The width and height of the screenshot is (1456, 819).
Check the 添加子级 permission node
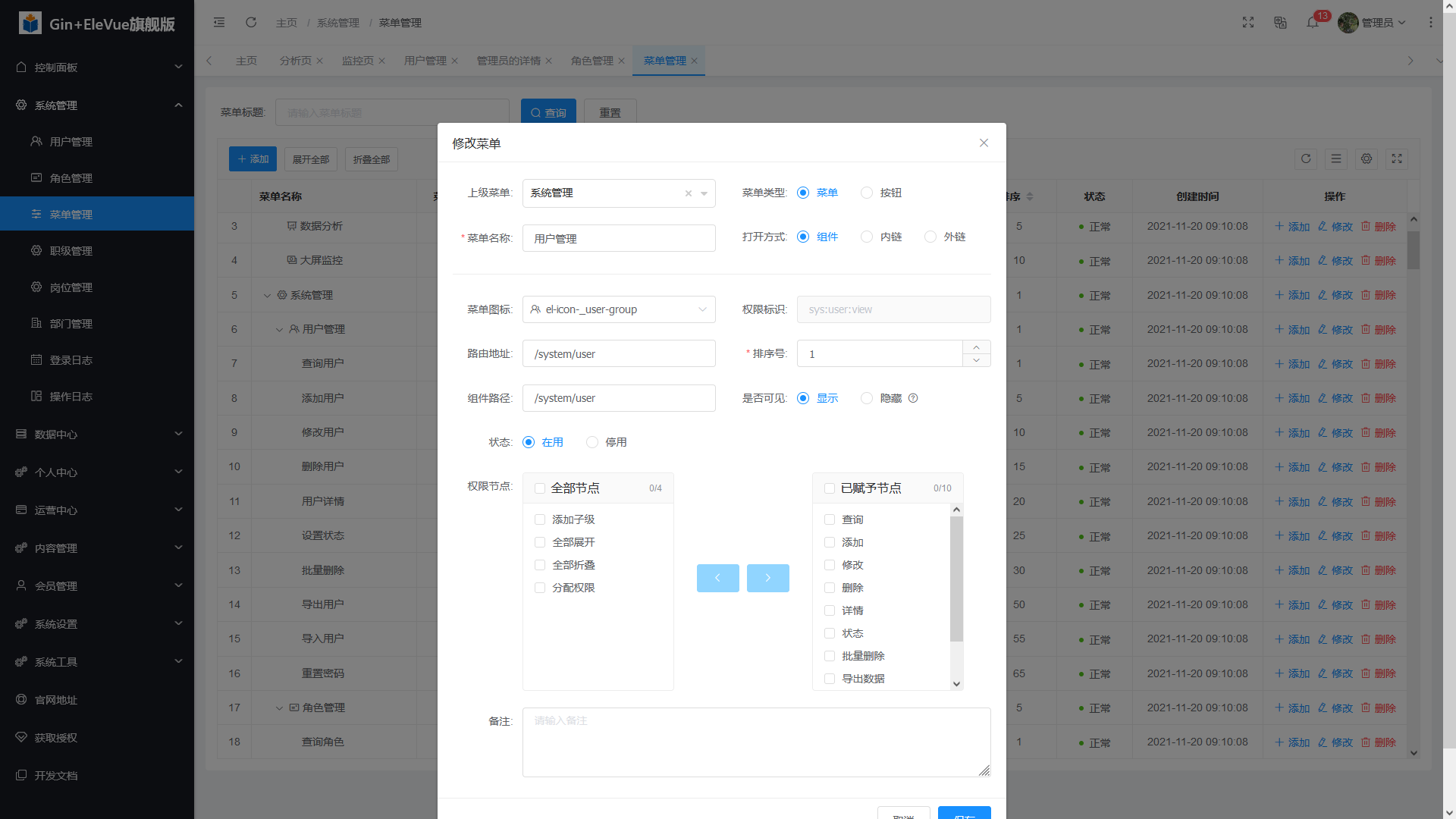click(x=540, y=519)
